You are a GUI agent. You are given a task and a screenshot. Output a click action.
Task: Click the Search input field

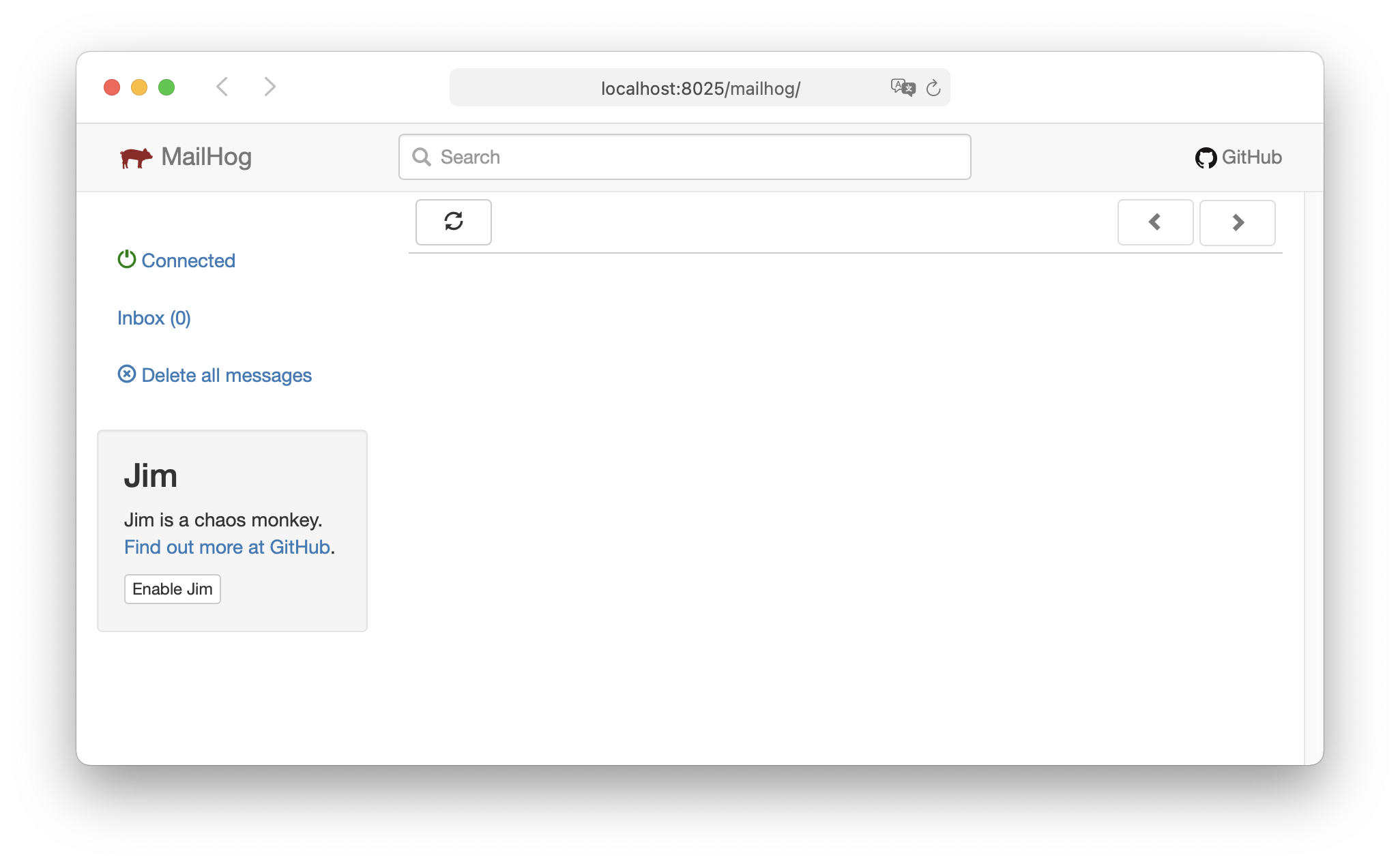[x=685, y=156]
